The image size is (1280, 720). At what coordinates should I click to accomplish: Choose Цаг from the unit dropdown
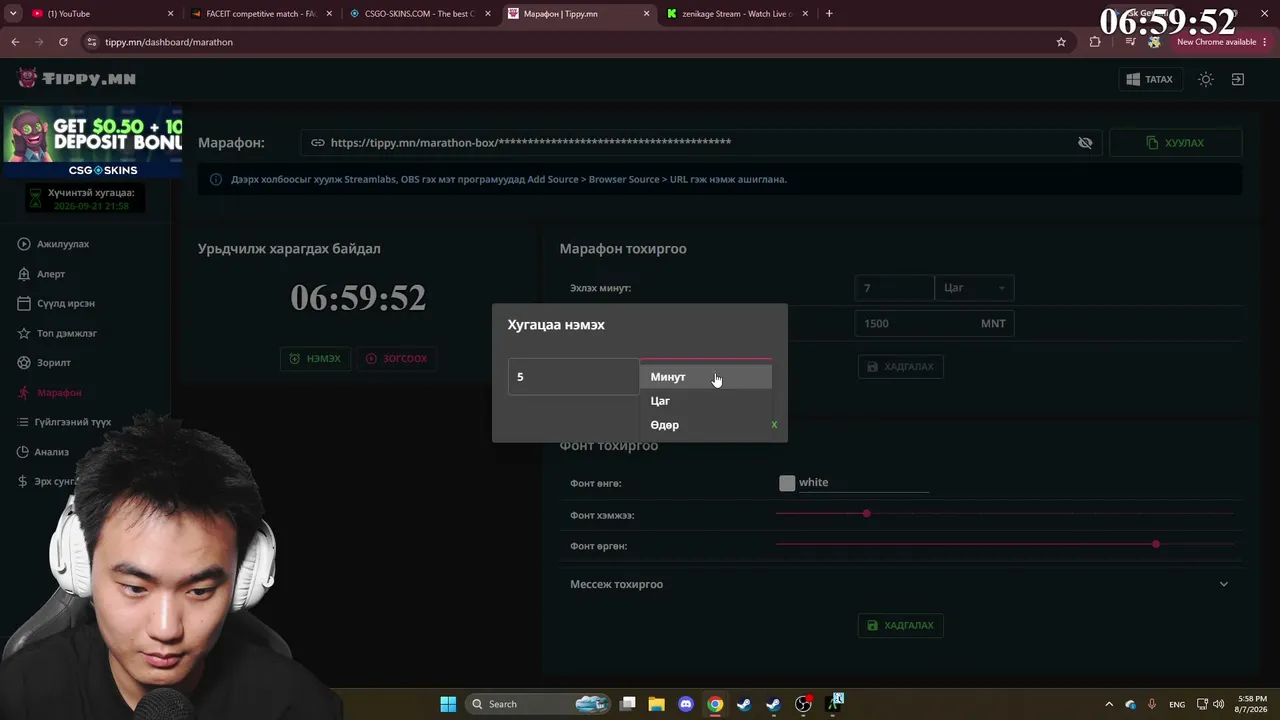point(706,401)
